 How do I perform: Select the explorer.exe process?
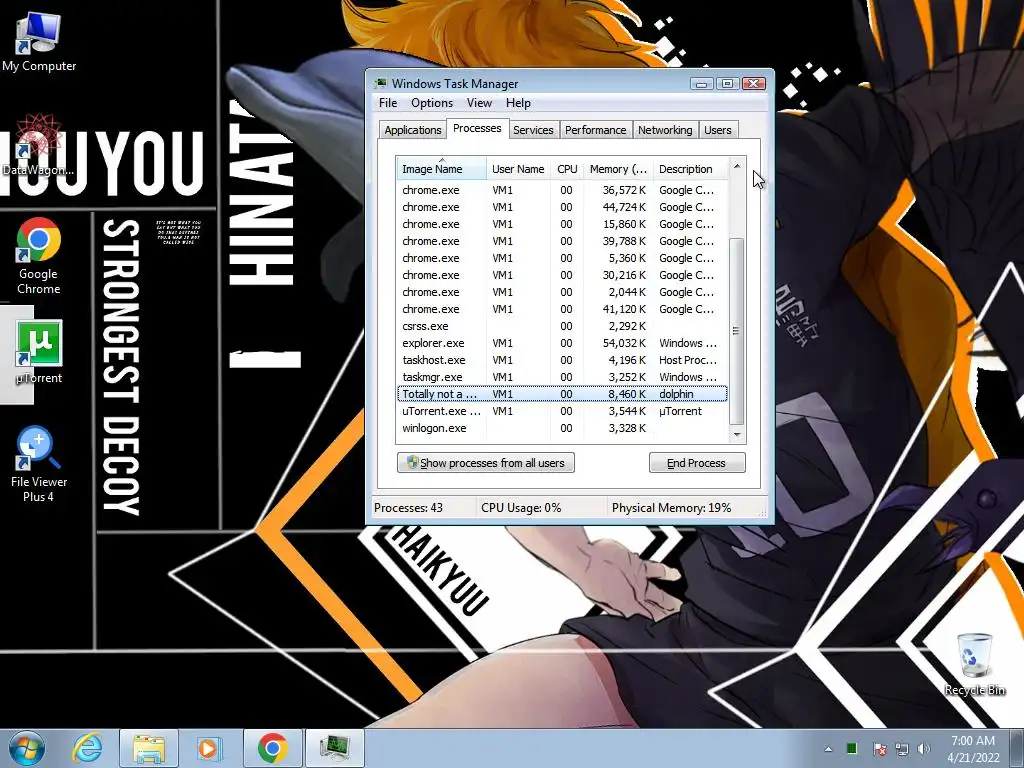tap(562, 343)
